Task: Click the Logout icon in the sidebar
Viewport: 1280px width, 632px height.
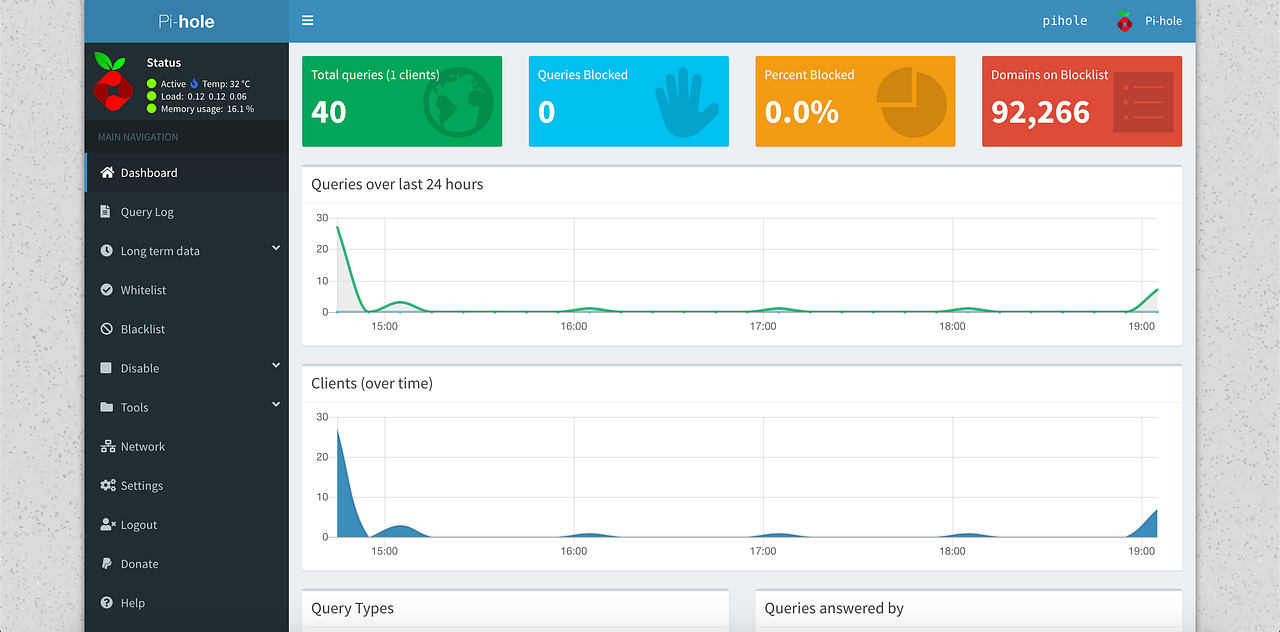Action: 107,524
